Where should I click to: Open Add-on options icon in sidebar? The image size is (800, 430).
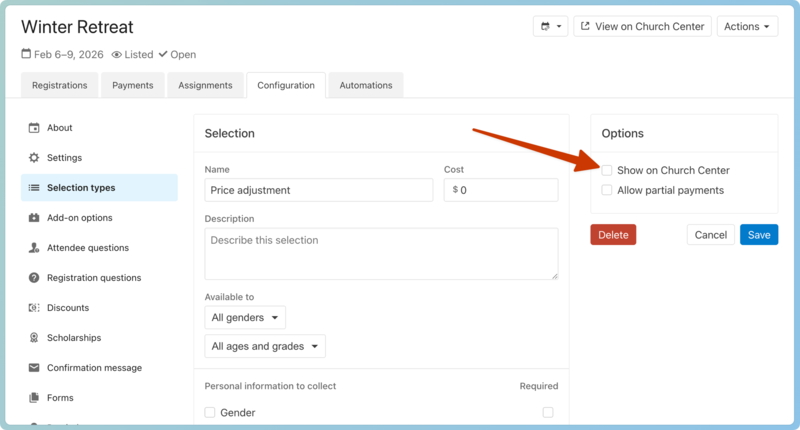(x=34, y=218)
